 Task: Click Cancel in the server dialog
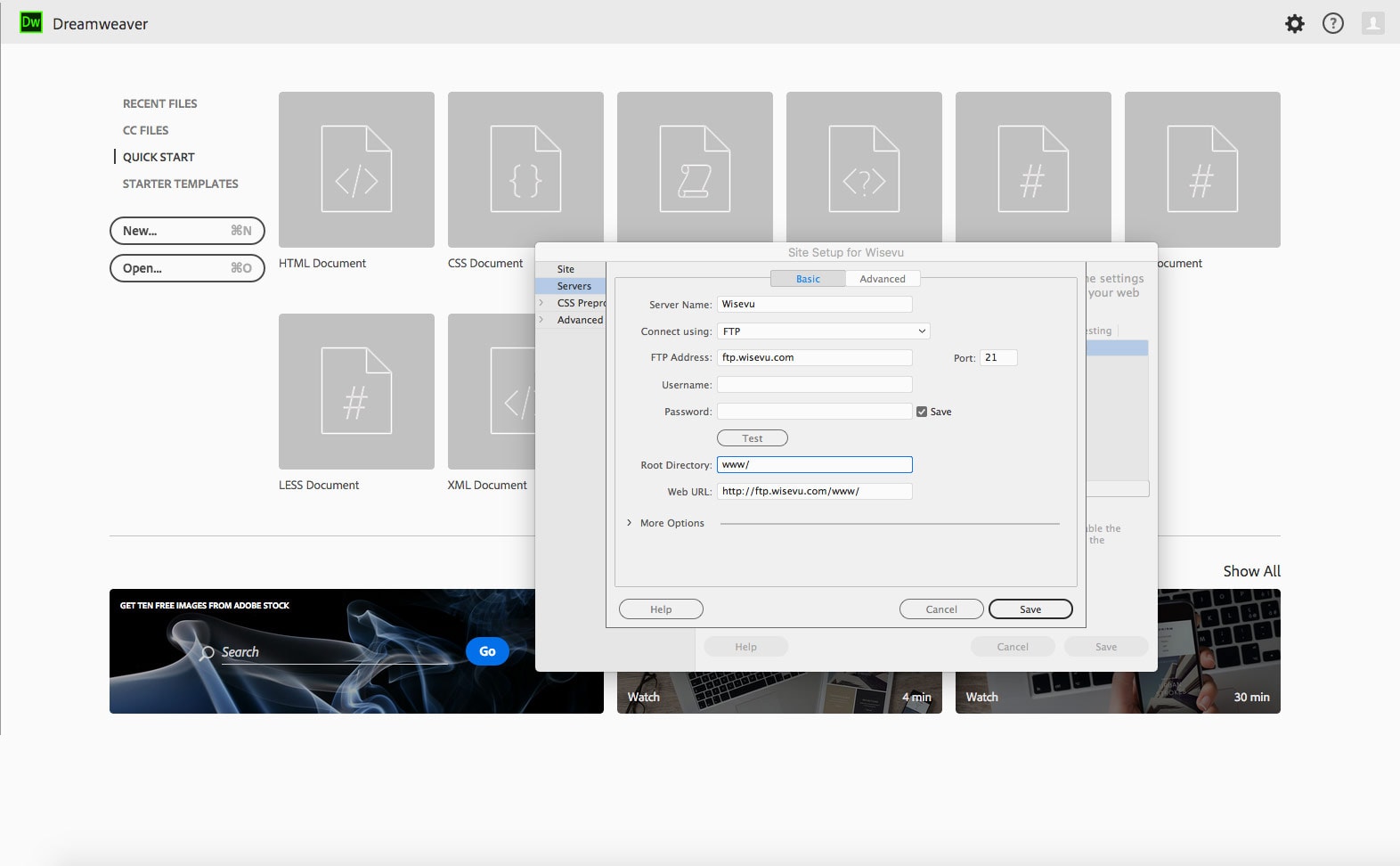941,609
